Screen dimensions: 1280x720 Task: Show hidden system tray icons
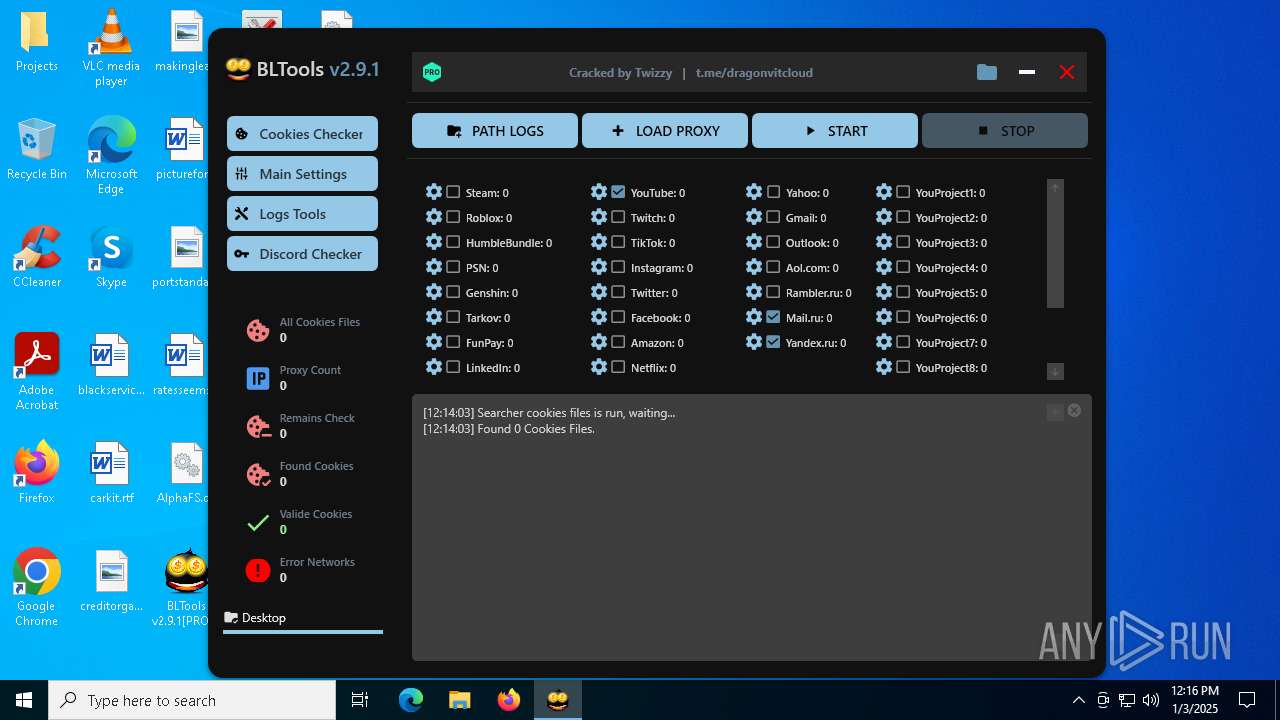pos(1078,700)
